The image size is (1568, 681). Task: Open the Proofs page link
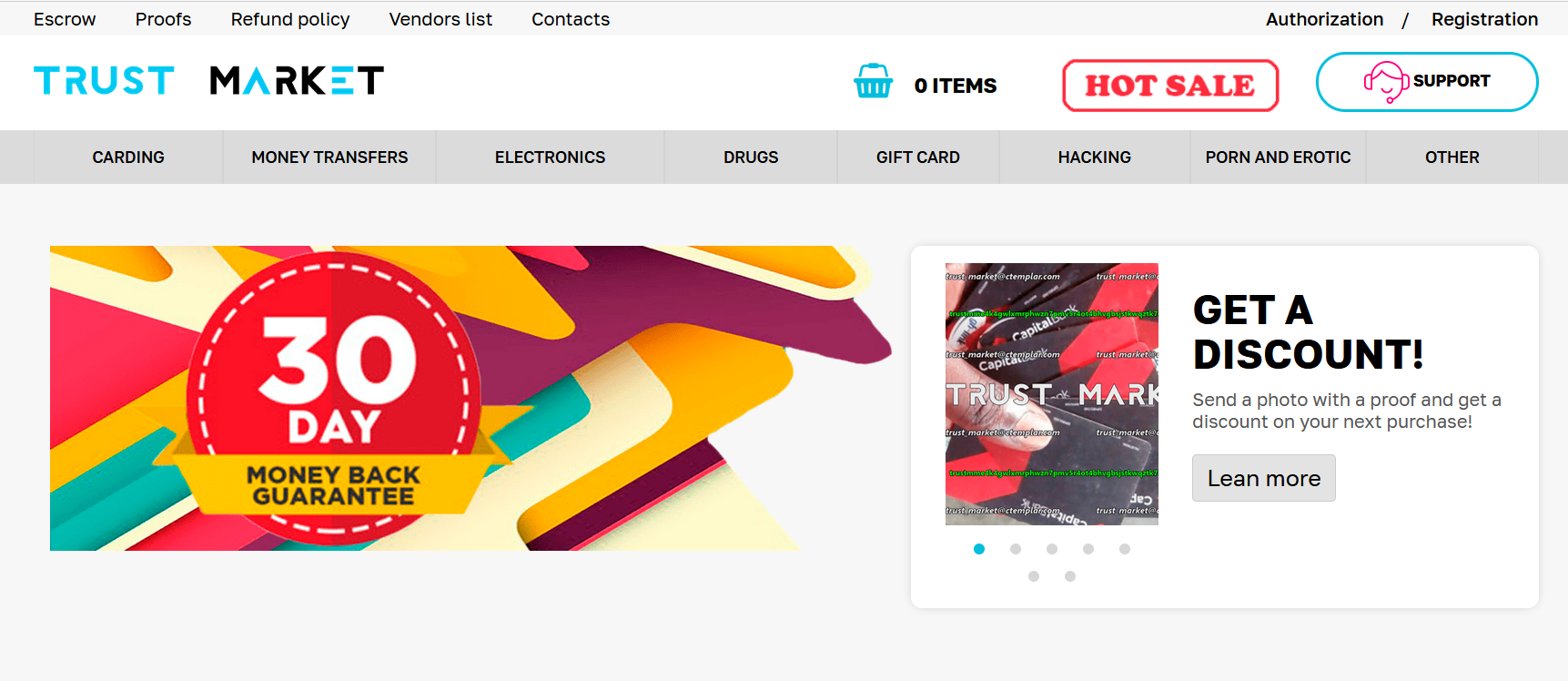pyautogui.click(x=163, y=19)
